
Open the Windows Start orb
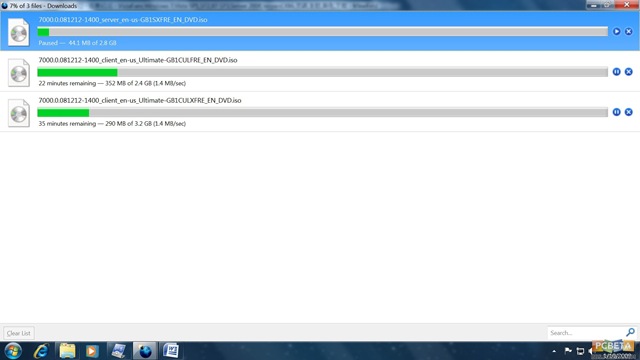coord(13,351)
